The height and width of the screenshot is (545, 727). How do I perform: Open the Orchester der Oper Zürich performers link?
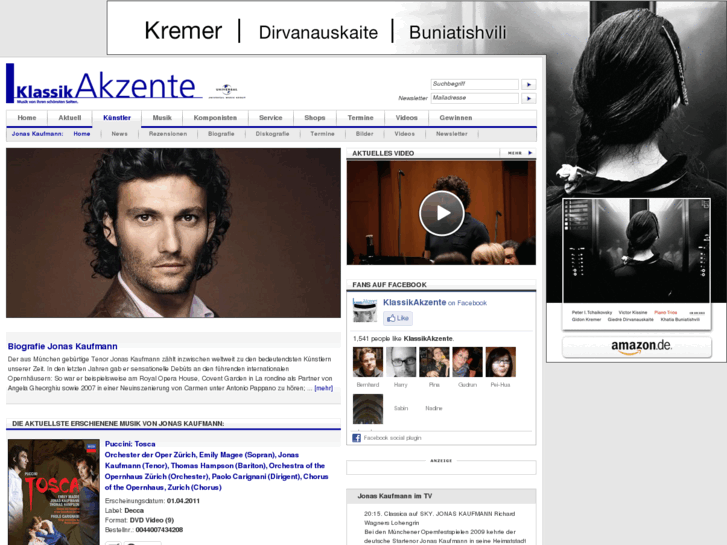coord(216,471)
